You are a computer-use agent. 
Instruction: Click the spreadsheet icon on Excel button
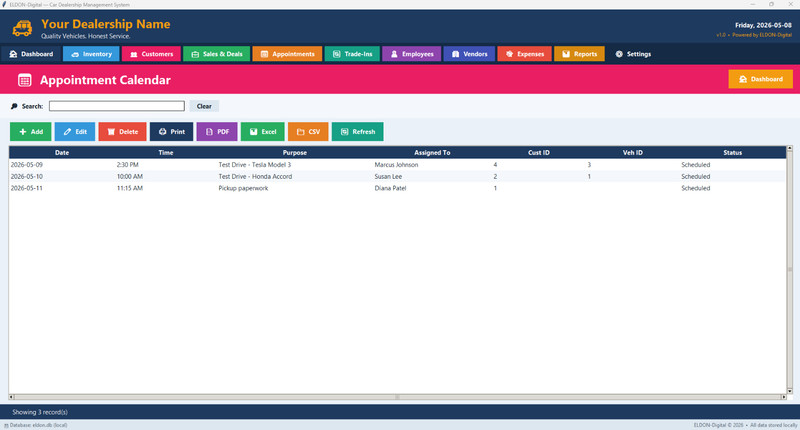click(x=254, y=132)
